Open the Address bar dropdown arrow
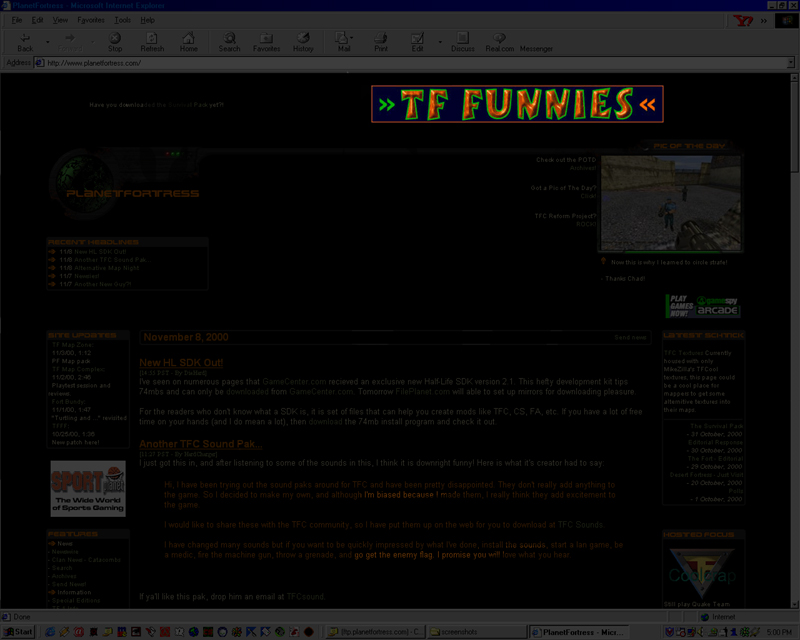Screen dimensions: 800x640 [x=790, y=63]
